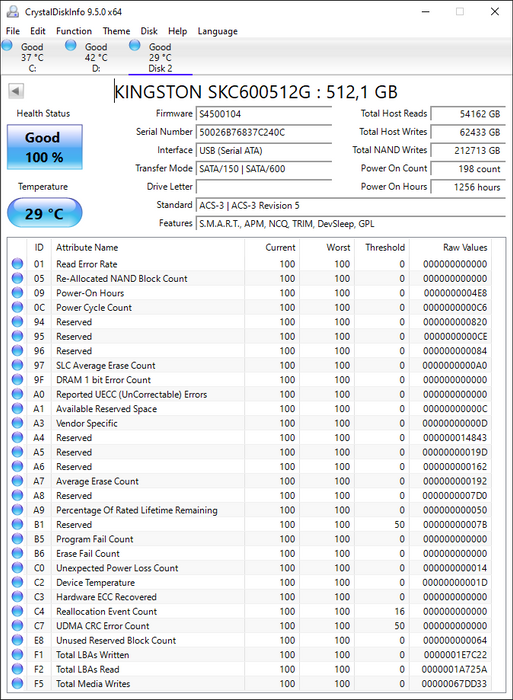
Task: Click the Power On Count value 198 count
Action: coord(468,169)
